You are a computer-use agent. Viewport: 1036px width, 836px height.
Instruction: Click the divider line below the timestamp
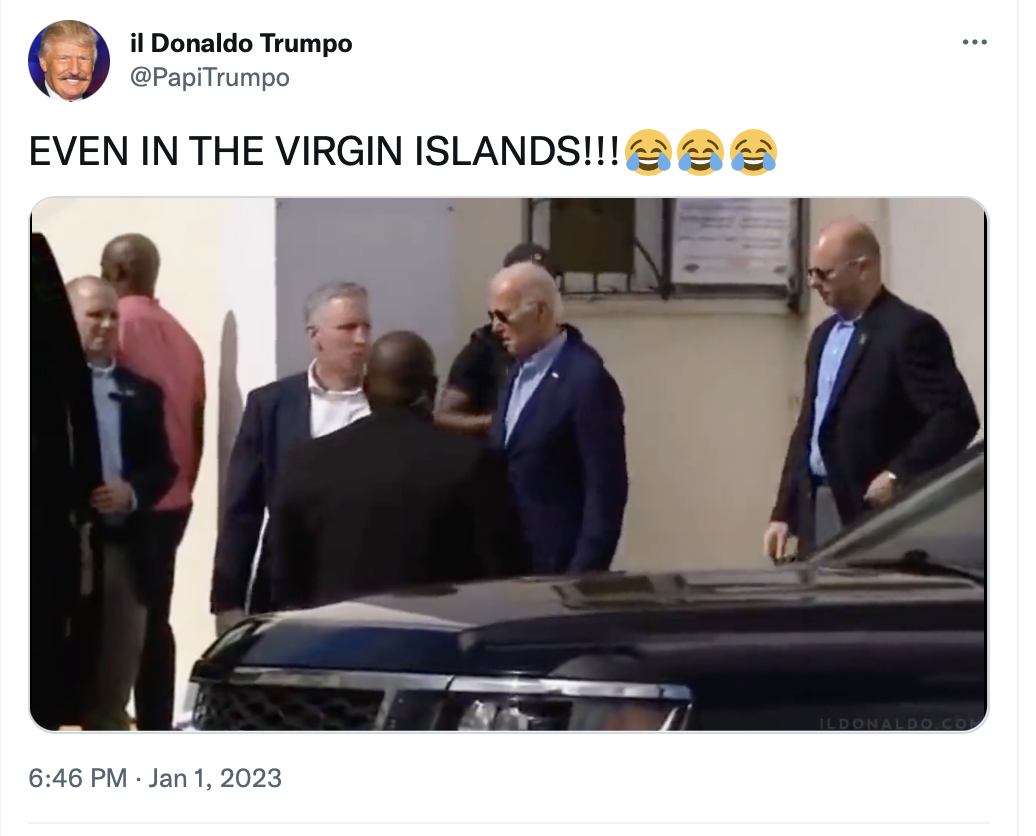[509, 823]
